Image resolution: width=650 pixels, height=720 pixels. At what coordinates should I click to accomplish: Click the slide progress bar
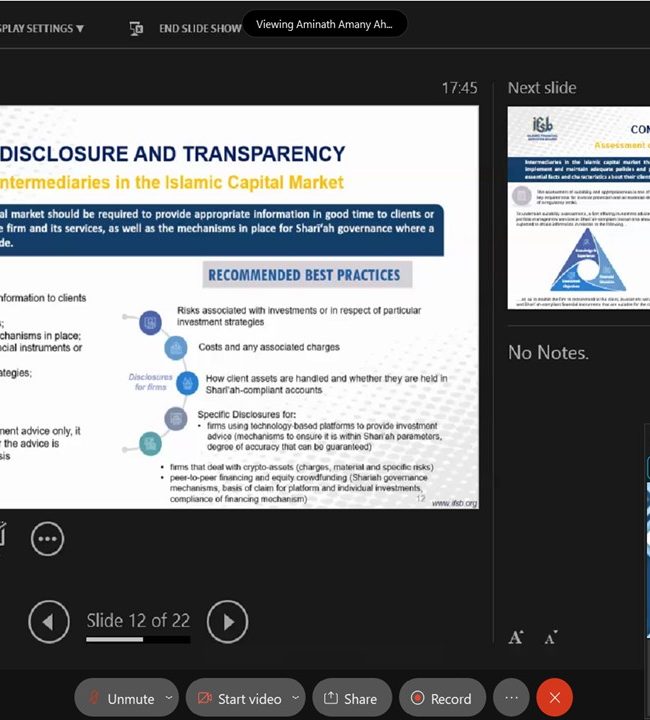coord(138,639)
